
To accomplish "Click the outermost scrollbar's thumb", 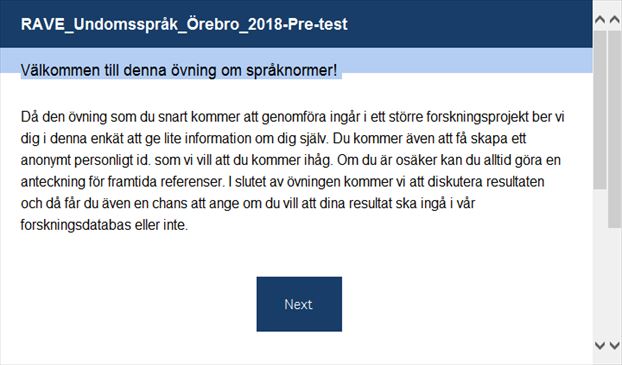I will click(614, 129).
